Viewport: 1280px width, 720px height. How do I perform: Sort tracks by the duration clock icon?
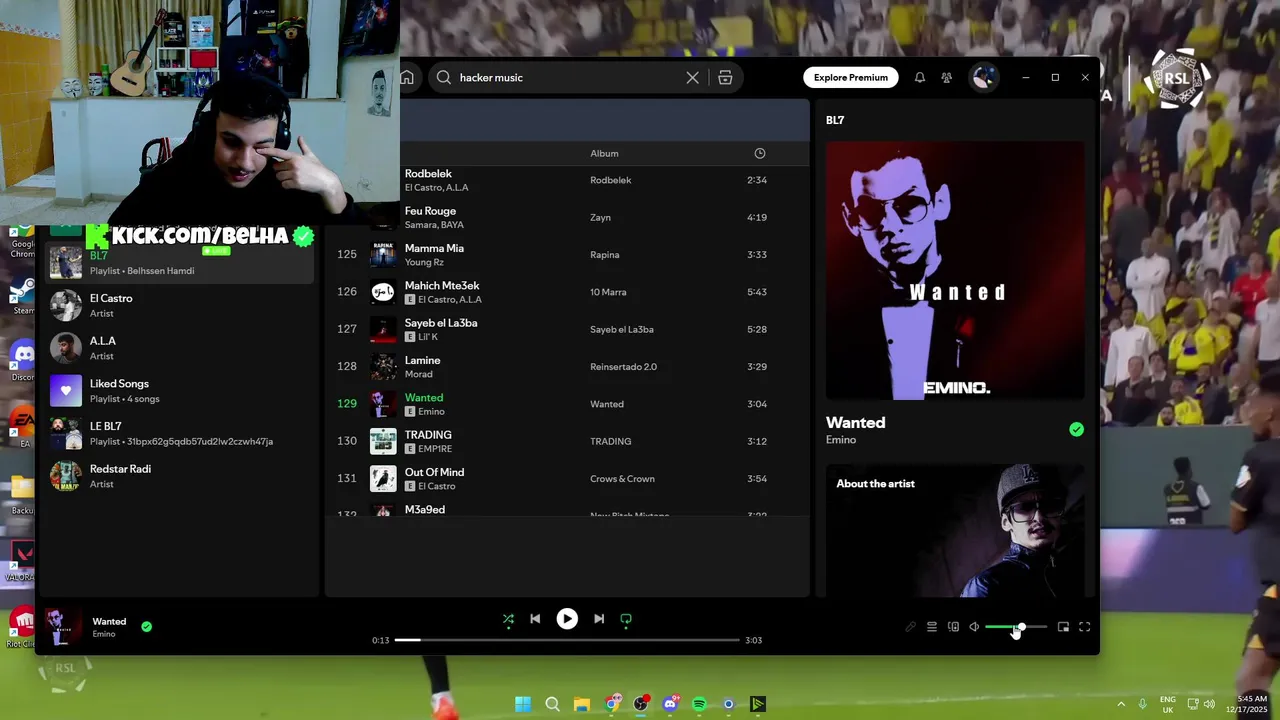760,153
